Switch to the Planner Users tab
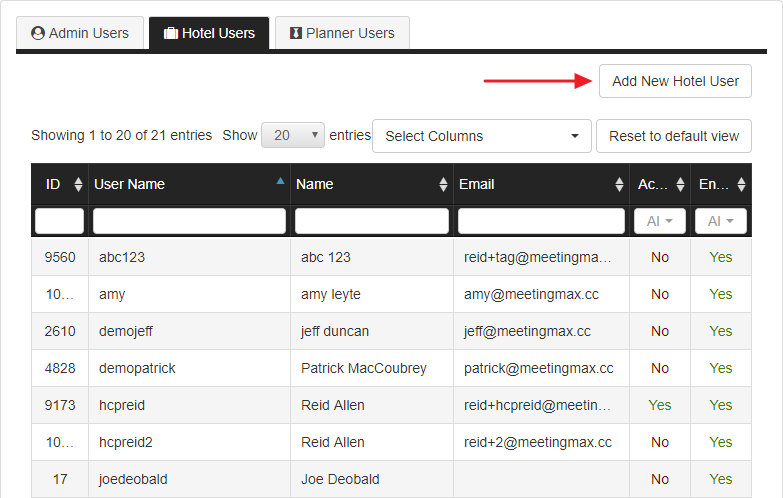This screenshot has height=498, width=783. pyautogui.click(x=342, y=33)
